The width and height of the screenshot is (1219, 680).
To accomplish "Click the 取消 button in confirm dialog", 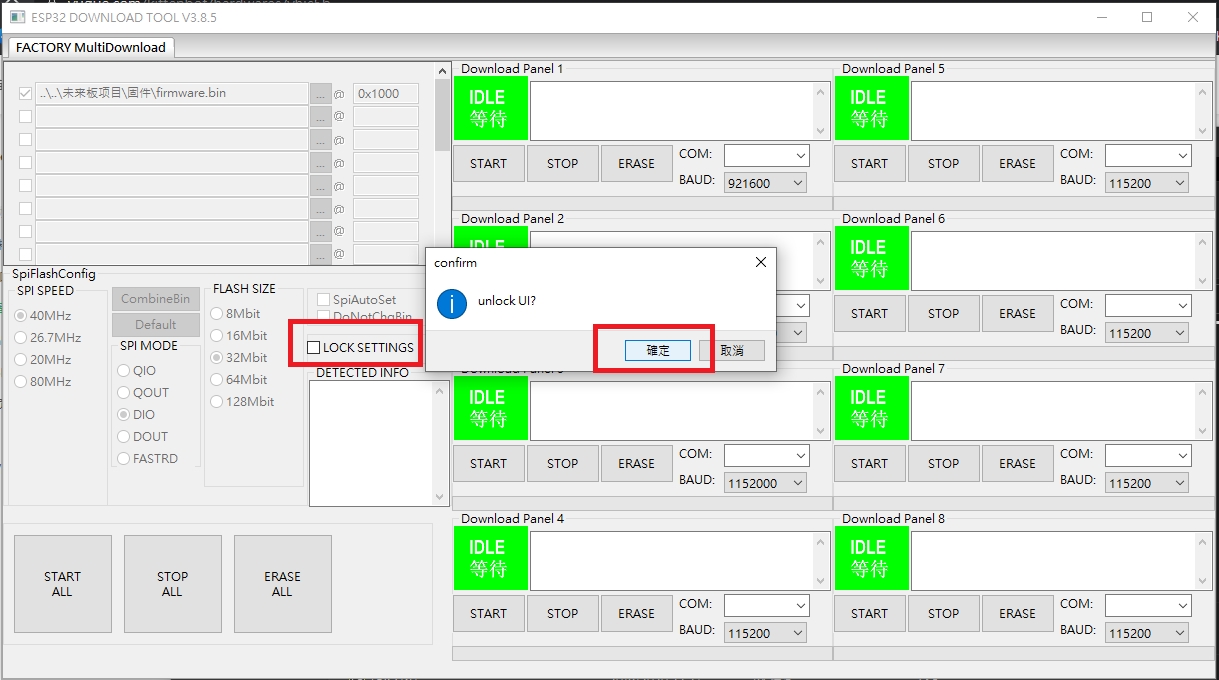I will point(732,350).
